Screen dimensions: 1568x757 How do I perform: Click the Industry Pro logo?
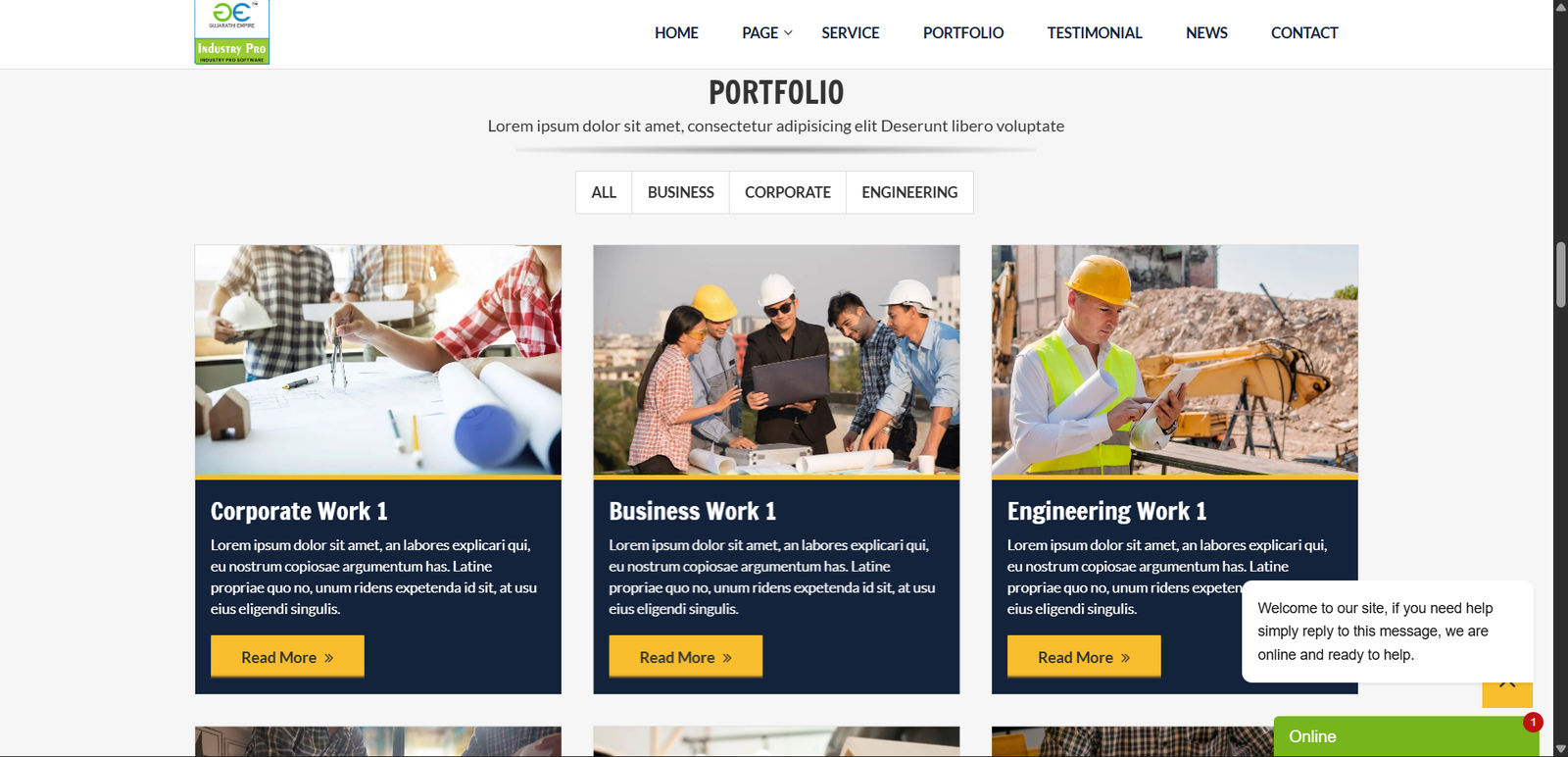coord(232,32)
